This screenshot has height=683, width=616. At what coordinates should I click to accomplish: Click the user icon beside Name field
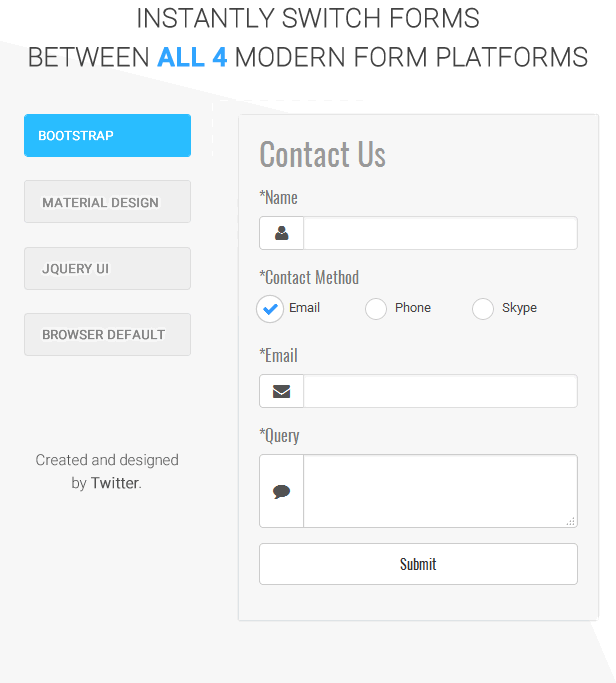pyautogui.click(x=282, y=233)
